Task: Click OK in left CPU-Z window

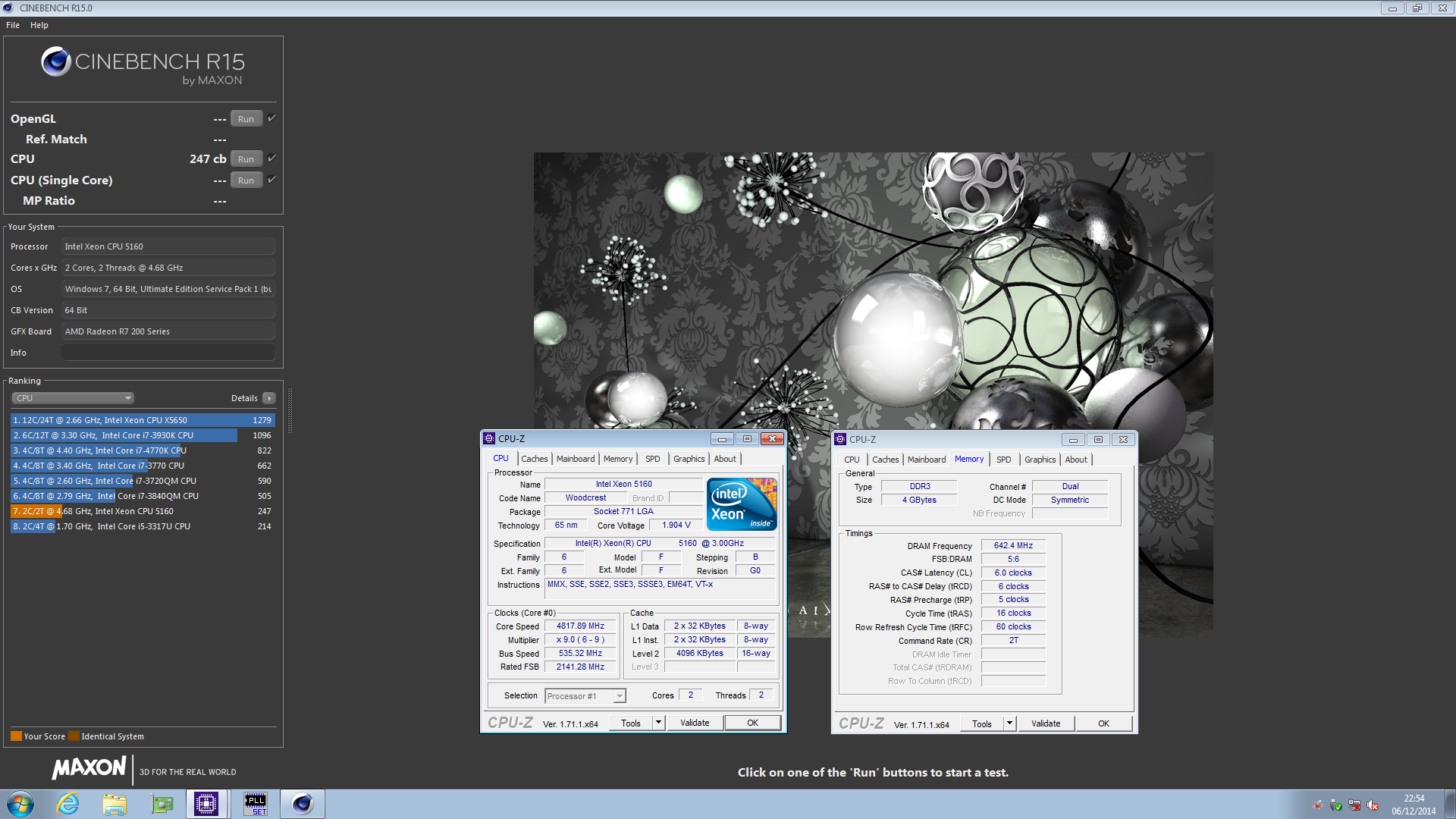Action: (752, 723)
